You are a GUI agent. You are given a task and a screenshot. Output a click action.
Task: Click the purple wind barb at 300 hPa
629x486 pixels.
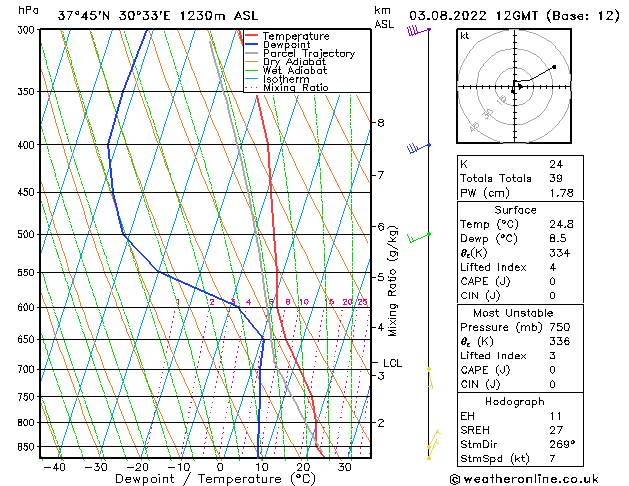click(418, 30)
